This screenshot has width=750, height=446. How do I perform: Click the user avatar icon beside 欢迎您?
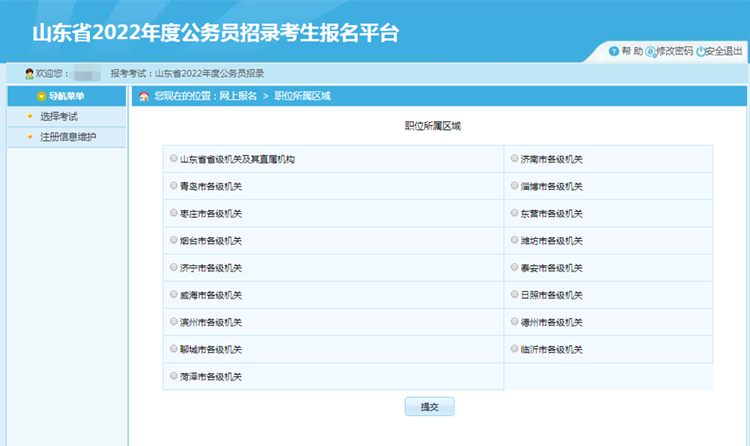click(x=28, y=74)
